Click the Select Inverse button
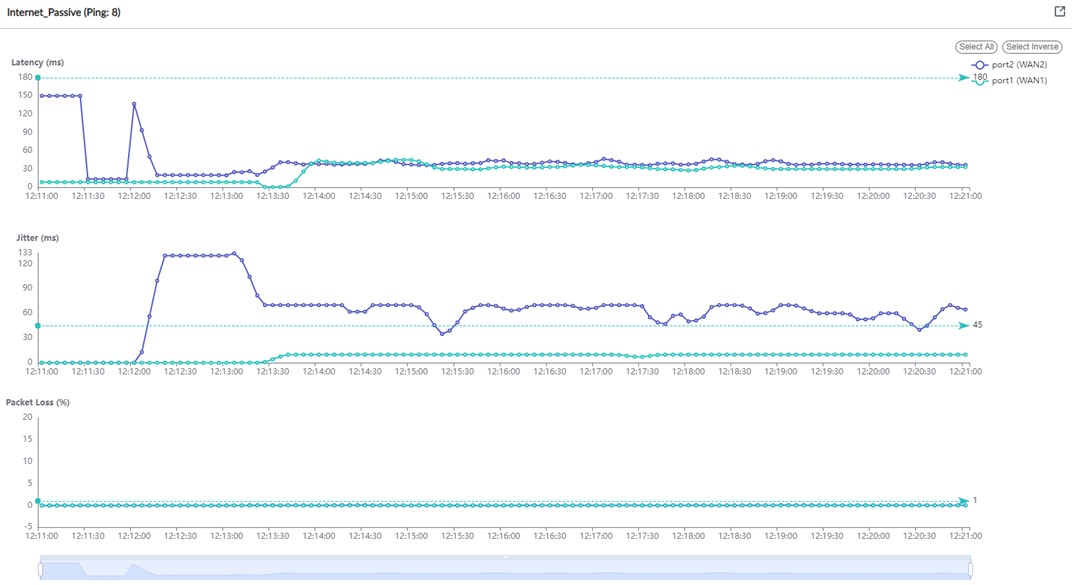 click(1032, 46)
